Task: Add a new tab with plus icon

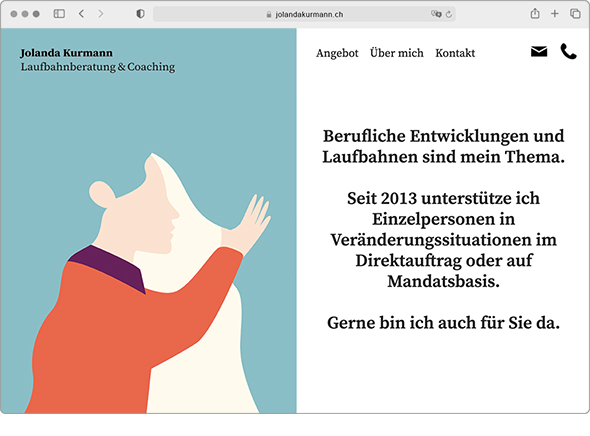Action: 555,14
